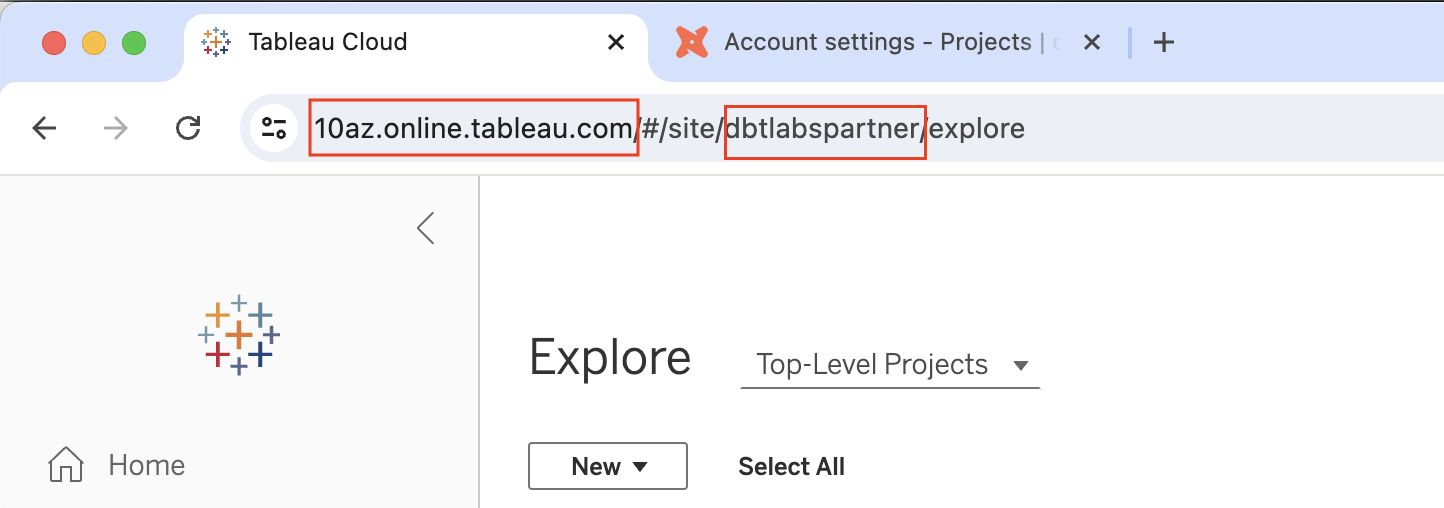Open a new browser tab with plus
The image size is (1444, 508).
(1163, 42)
